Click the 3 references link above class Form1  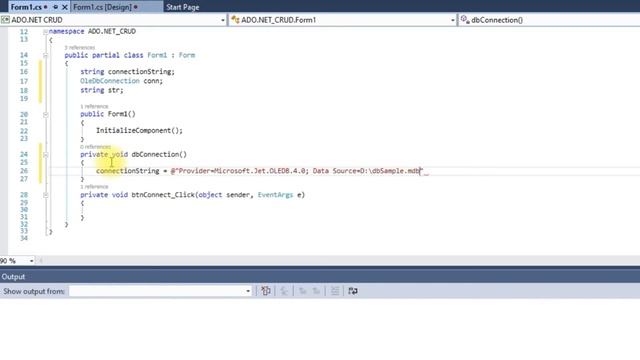pyautogui.click(x=80, y=48)
